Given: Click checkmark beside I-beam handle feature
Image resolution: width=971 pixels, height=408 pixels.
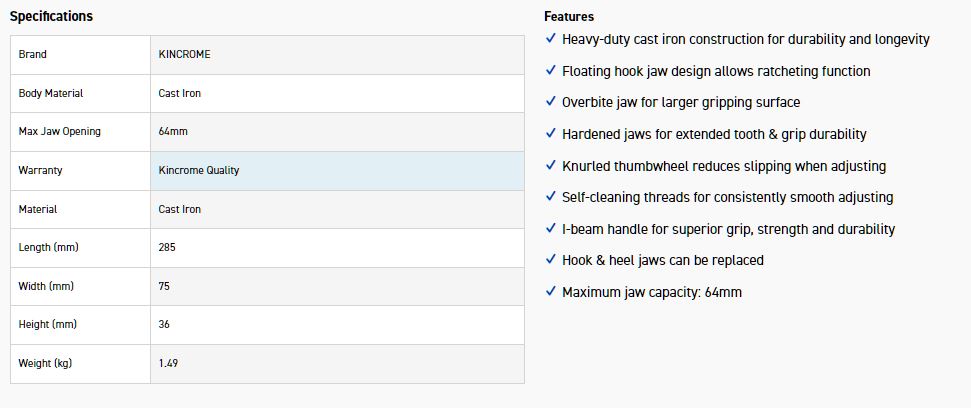Looking at the screenshot, I should click(551, 229).
